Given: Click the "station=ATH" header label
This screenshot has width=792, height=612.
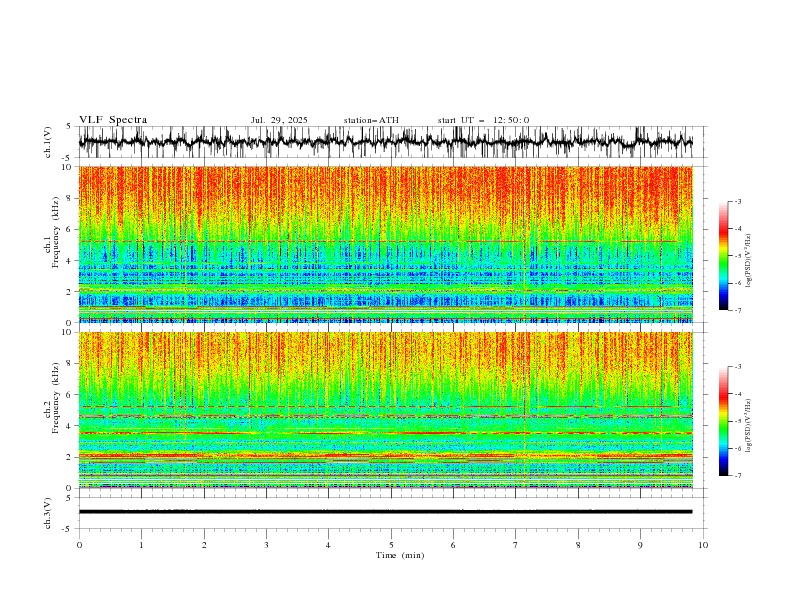Looking at the screenshot, I should point(371,120).
